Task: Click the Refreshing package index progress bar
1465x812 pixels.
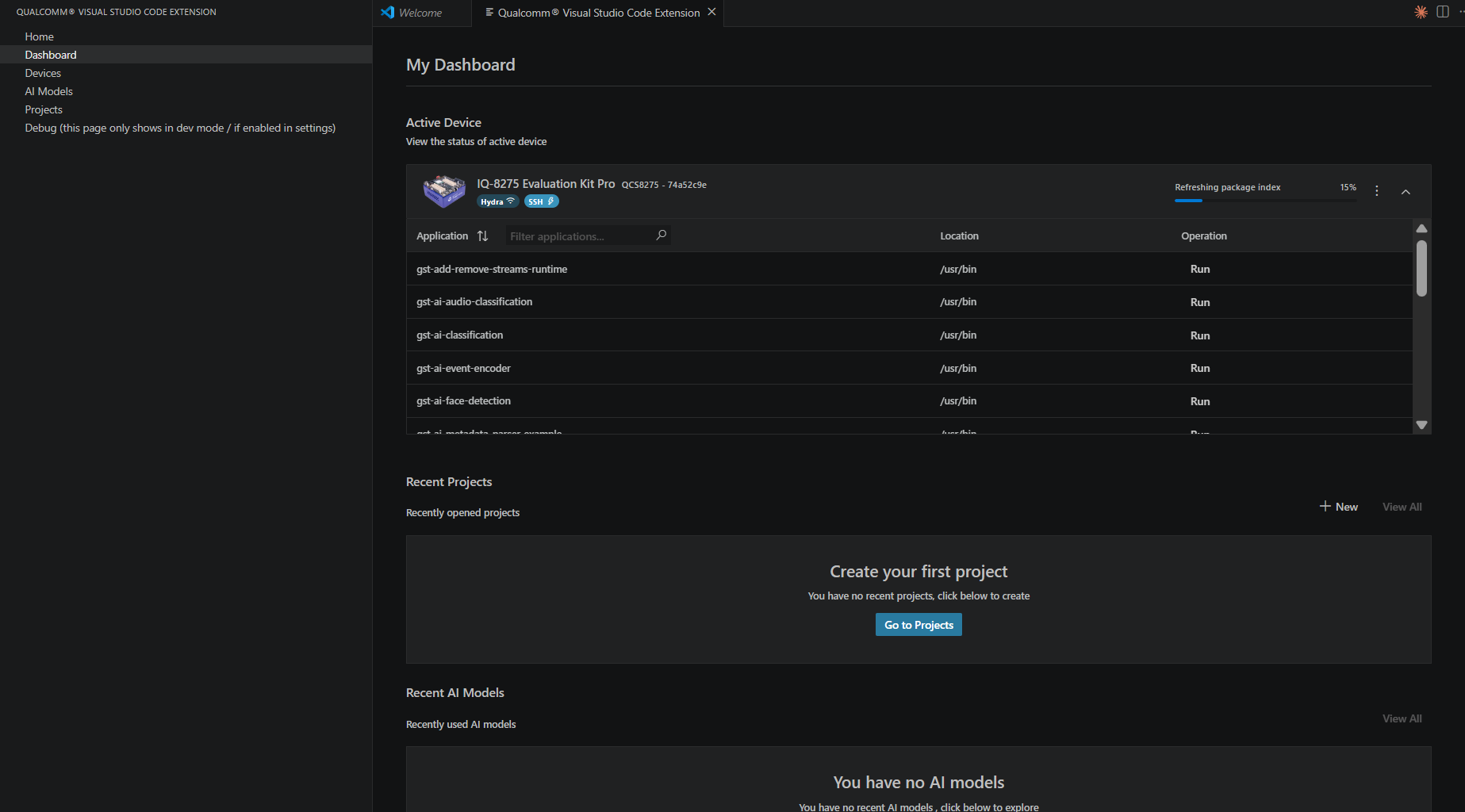Action: pos(1265,201)
